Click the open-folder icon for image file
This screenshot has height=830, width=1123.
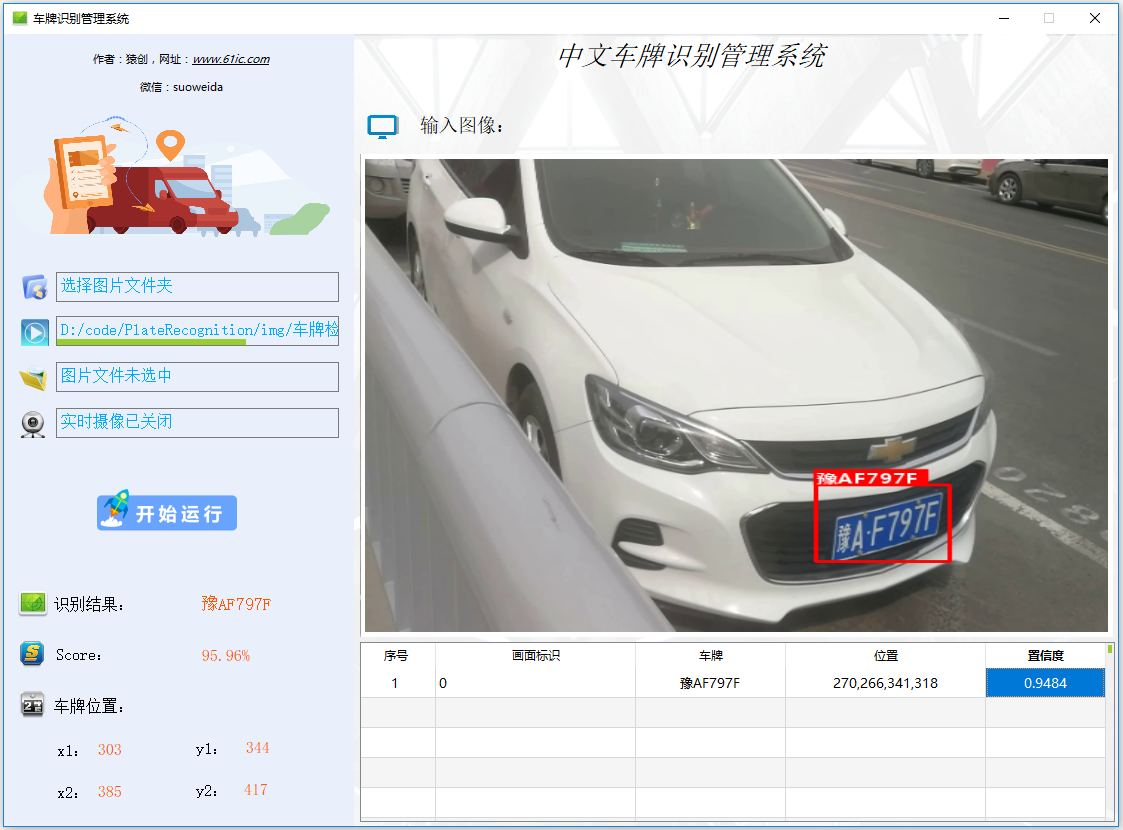(x=34, y=379)
